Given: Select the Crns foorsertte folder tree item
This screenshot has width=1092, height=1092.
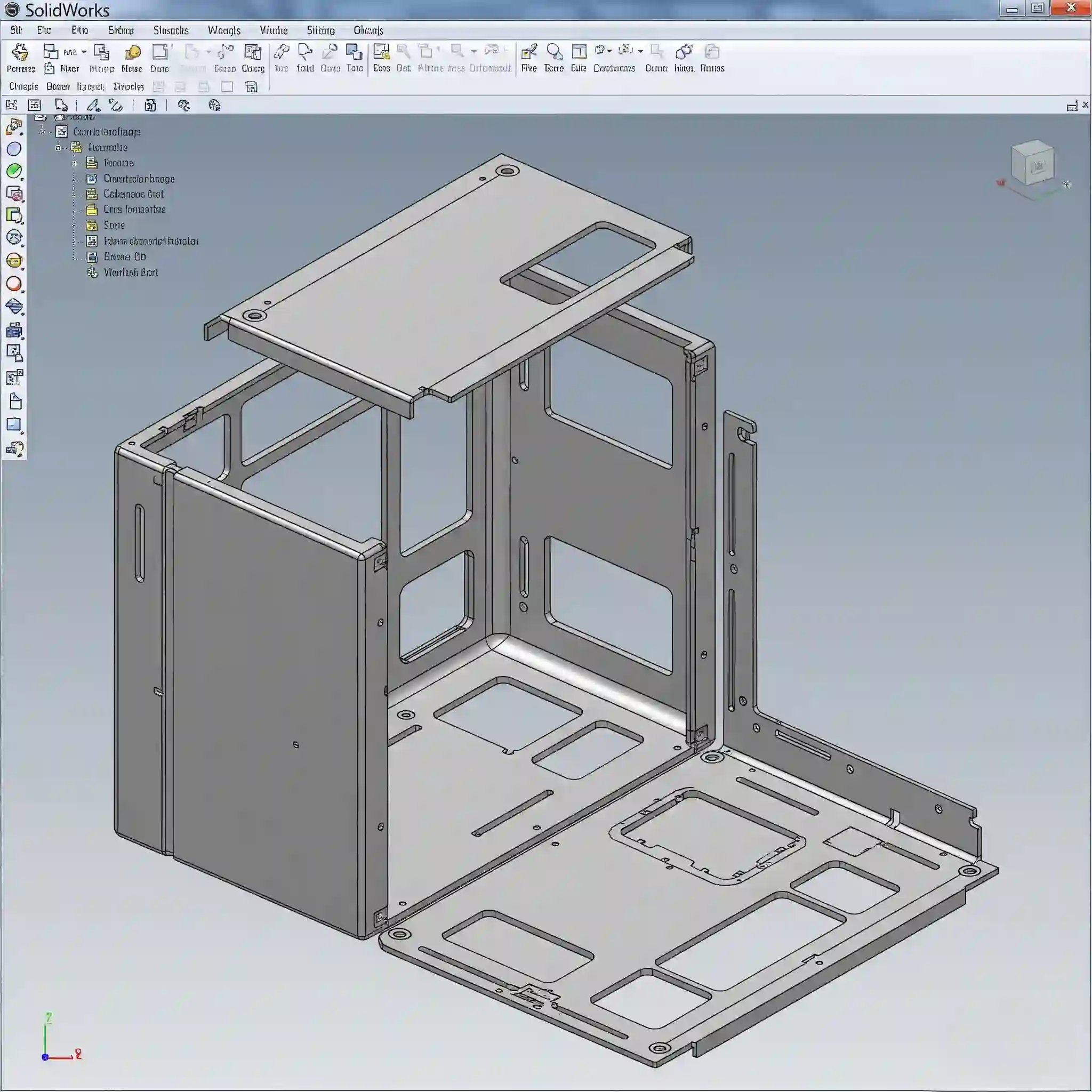Looking at the screenshot, I should point(134,210).
